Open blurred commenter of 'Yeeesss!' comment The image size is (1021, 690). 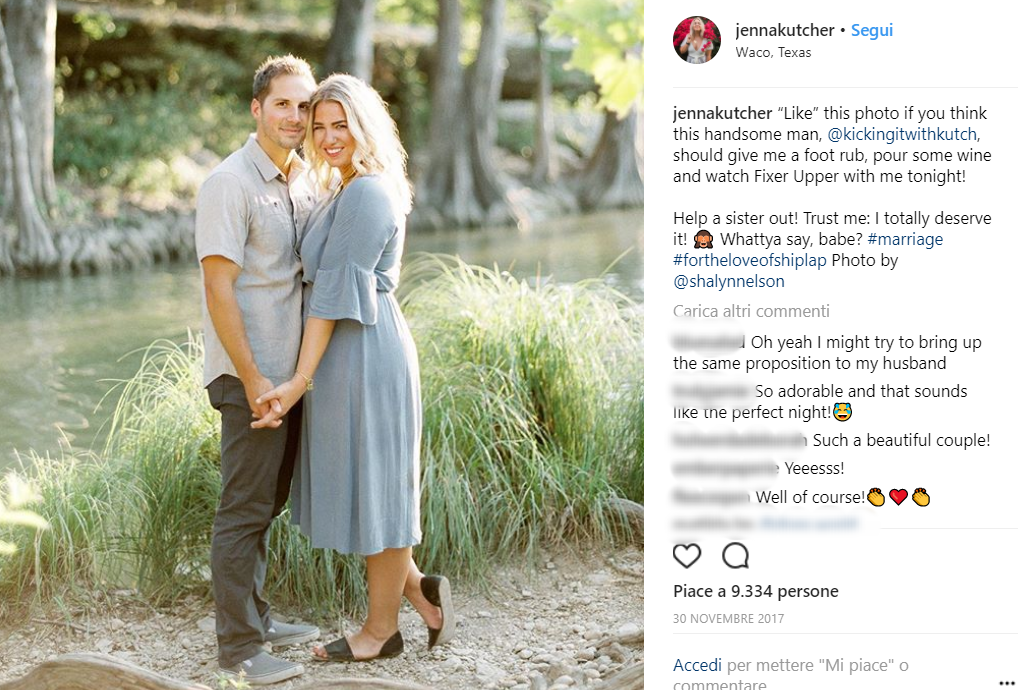725,468
